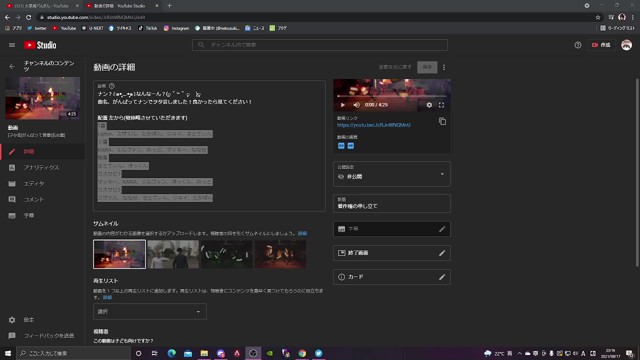Click the Create button in the header

coord(601,45)
